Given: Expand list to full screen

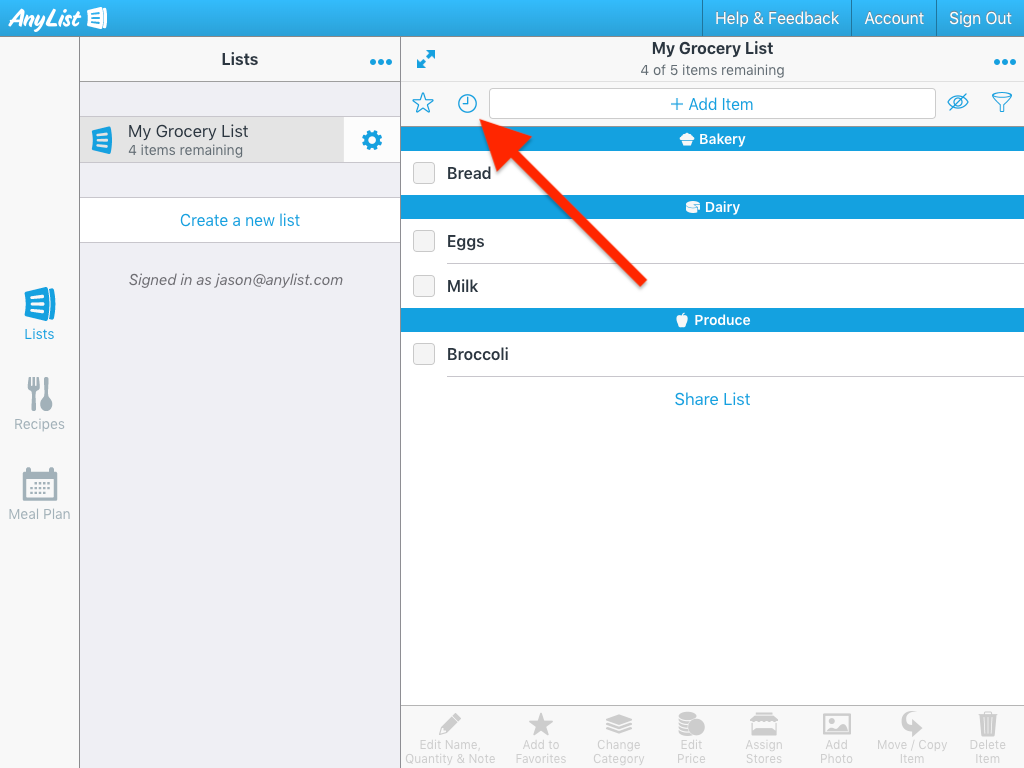Looking at the screenshot, I should pyautogui.click(x=426, y=60).
